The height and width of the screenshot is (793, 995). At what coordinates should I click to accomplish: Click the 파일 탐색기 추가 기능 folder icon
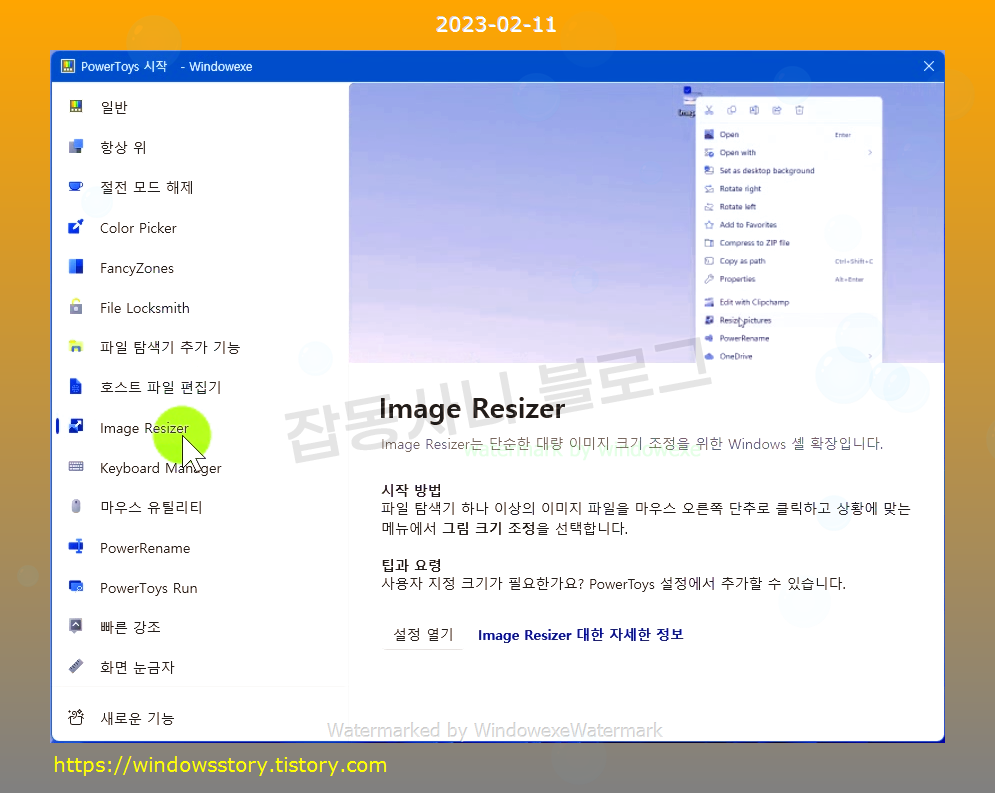click(76, 347)
